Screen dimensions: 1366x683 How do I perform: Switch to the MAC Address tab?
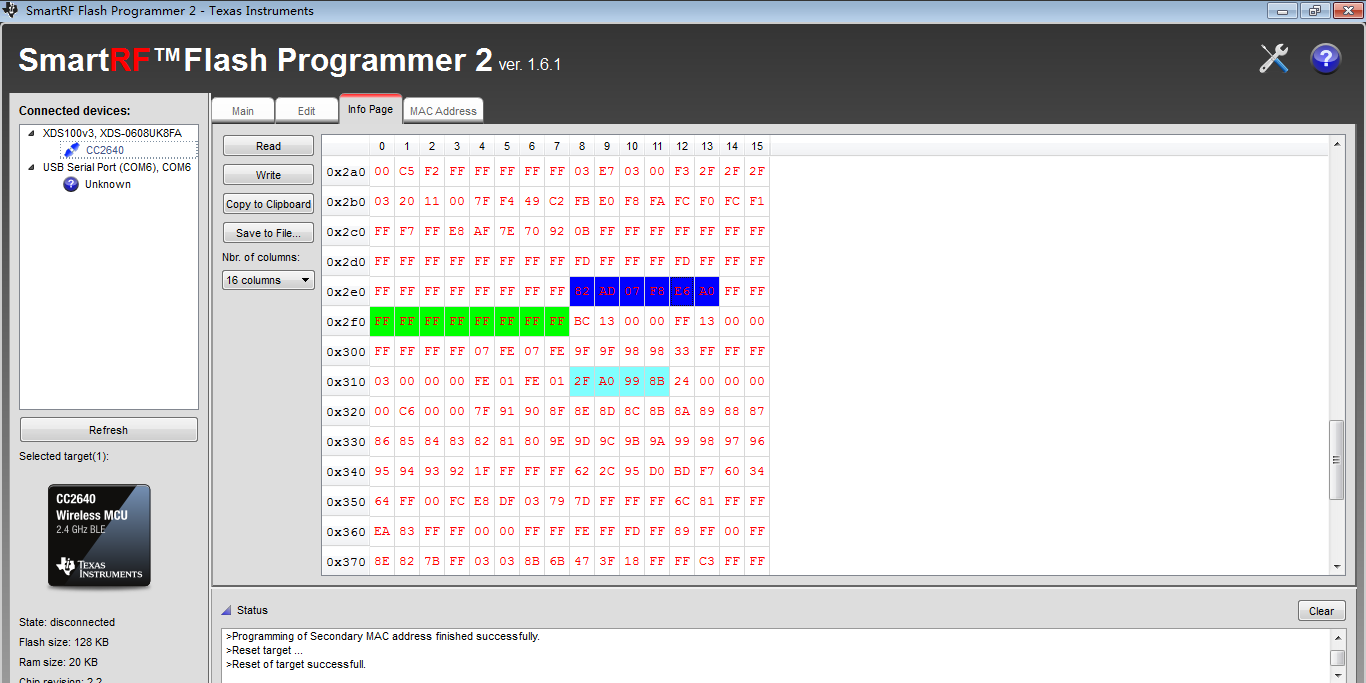[x=443, y=110]
